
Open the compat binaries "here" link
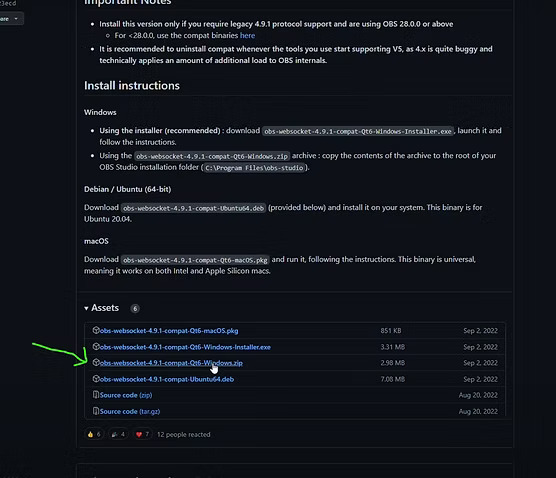click(248, 35)
